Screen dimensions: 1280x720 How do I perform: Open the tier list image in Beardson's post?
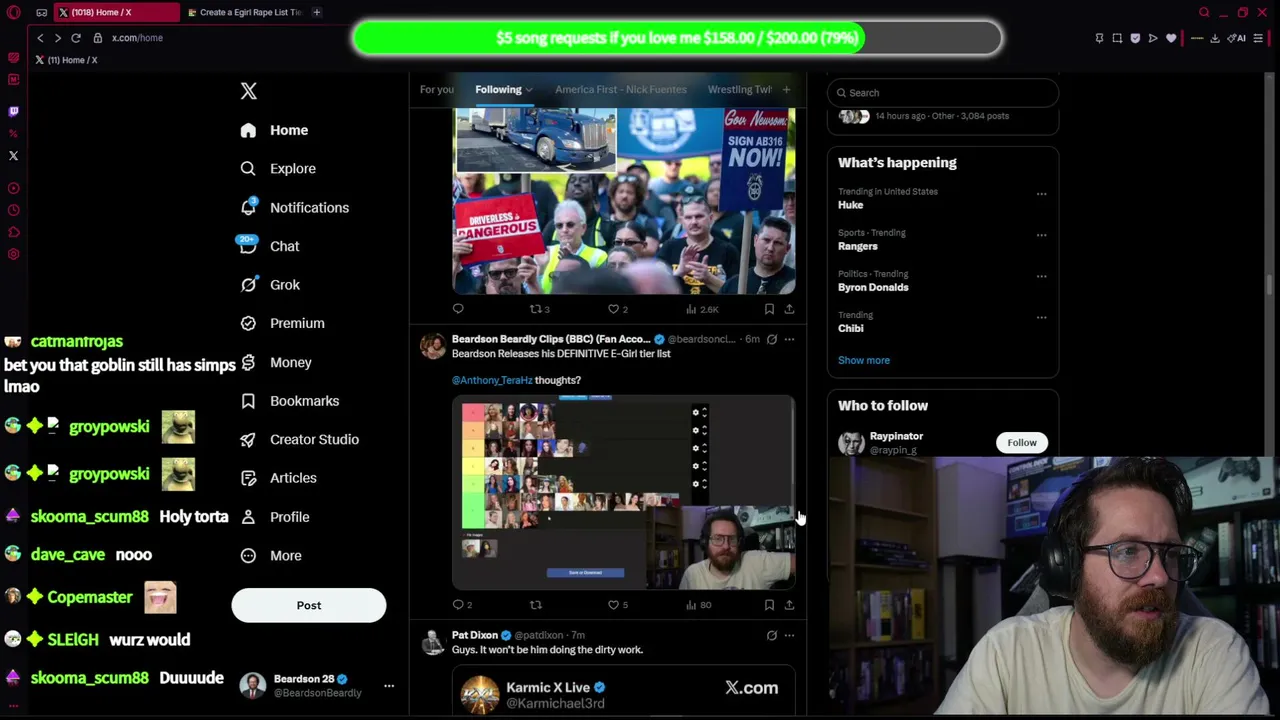coord(624,492)
